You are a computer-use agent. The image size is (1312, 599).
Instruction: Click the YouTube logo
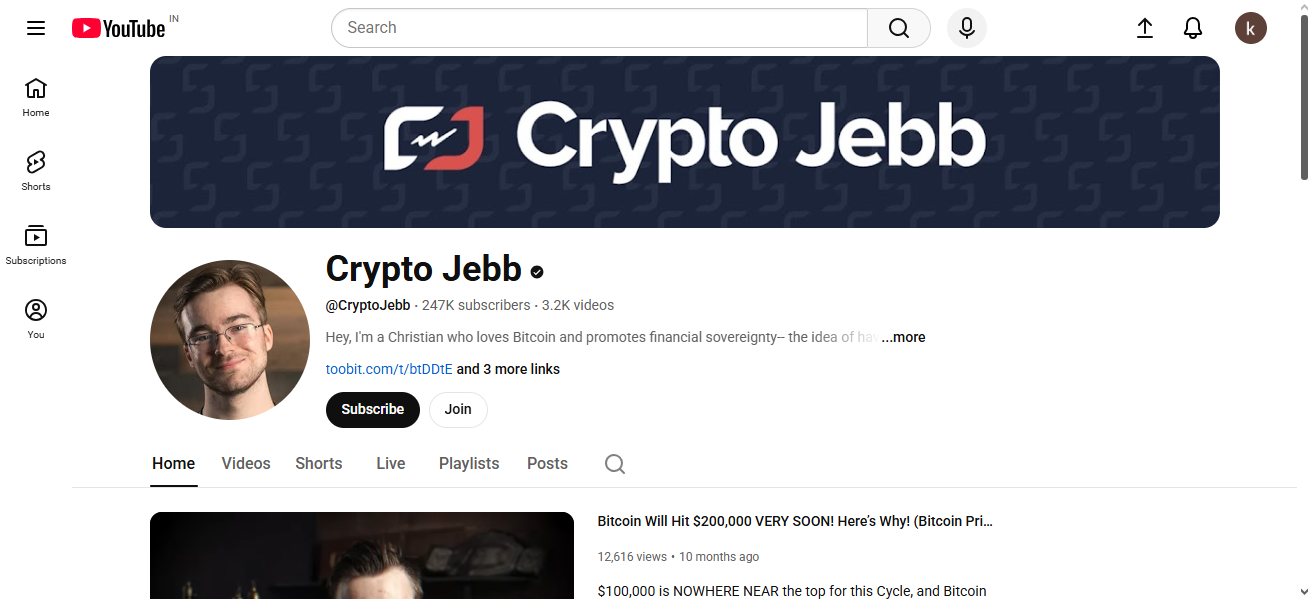click(119, 28)
